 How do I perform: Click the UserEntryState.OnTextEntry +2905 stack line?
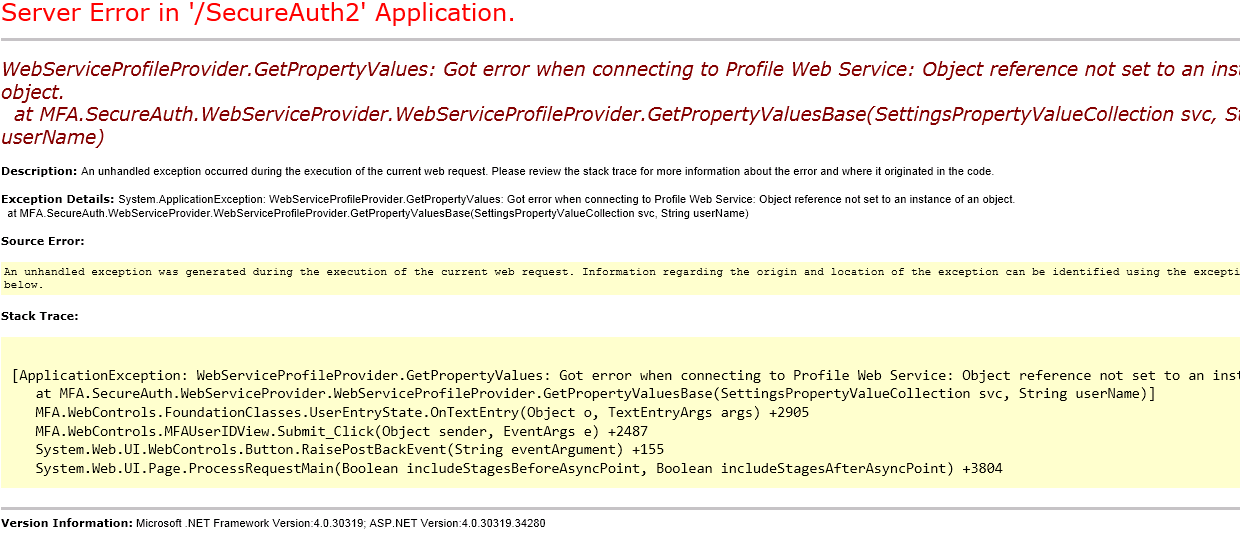422,412
